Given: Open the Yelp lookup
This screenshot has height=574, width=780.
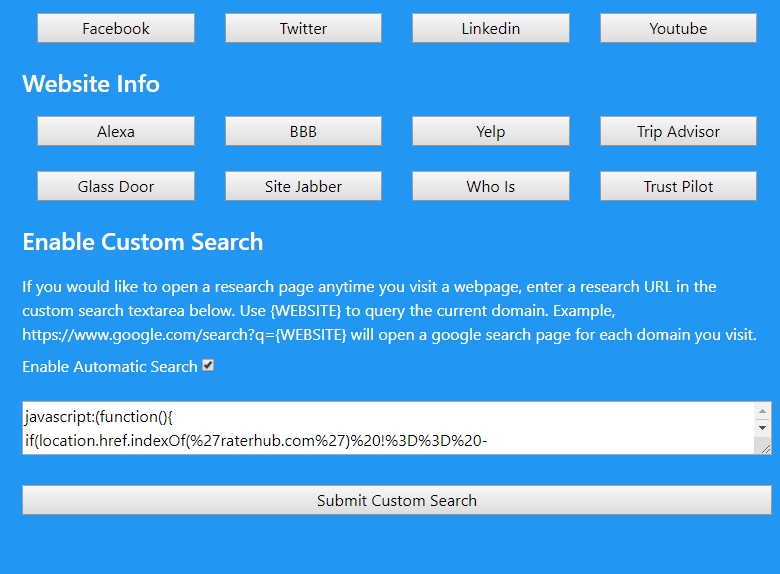Looking at the screenshot, I should pos(490,131).
